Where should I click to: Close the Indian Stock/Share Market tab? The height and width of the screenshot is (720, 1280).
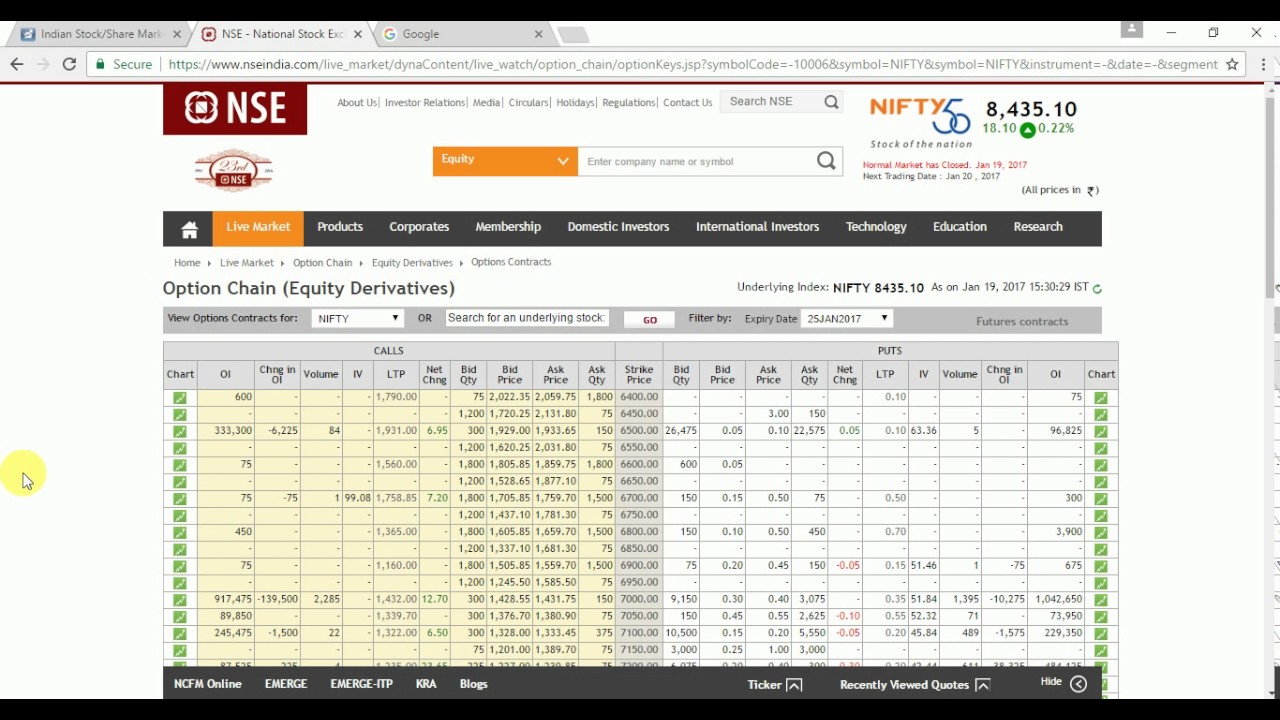pos(177,34)
